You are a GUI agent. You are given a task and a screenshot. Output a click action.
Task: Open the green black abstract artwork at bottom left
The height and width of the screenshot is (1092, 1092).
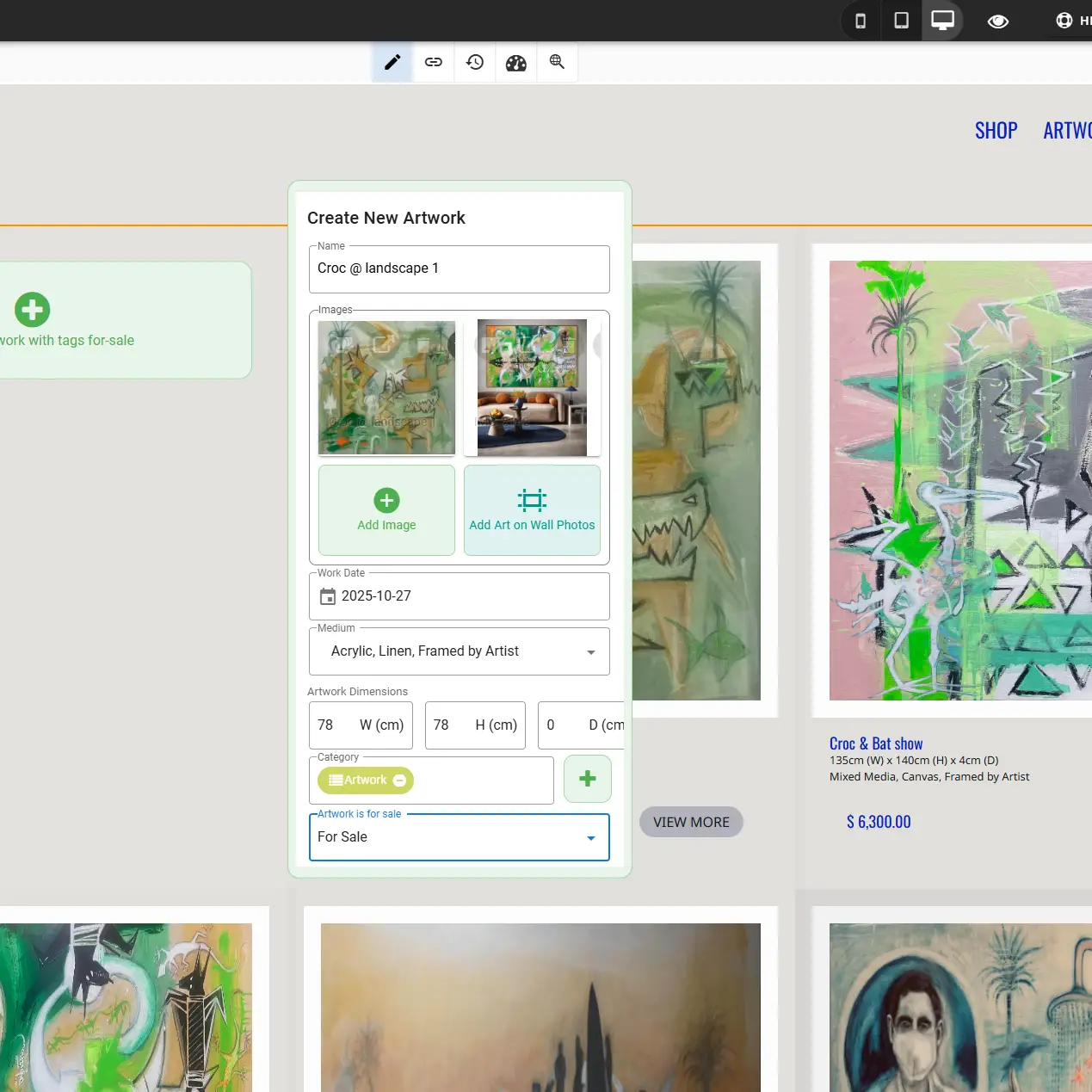click(126, 1008)
